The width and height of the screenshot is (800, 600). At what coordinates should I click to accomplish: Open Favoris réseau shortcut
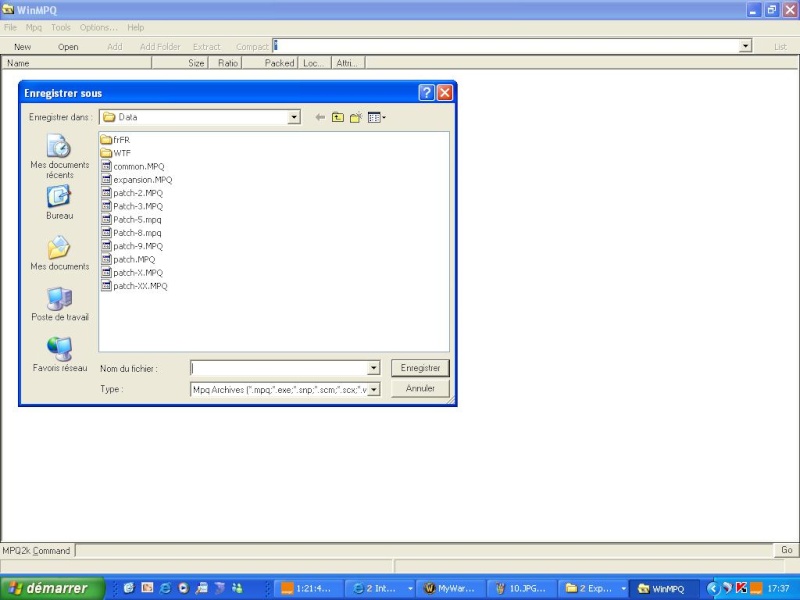tap(60, 355)
